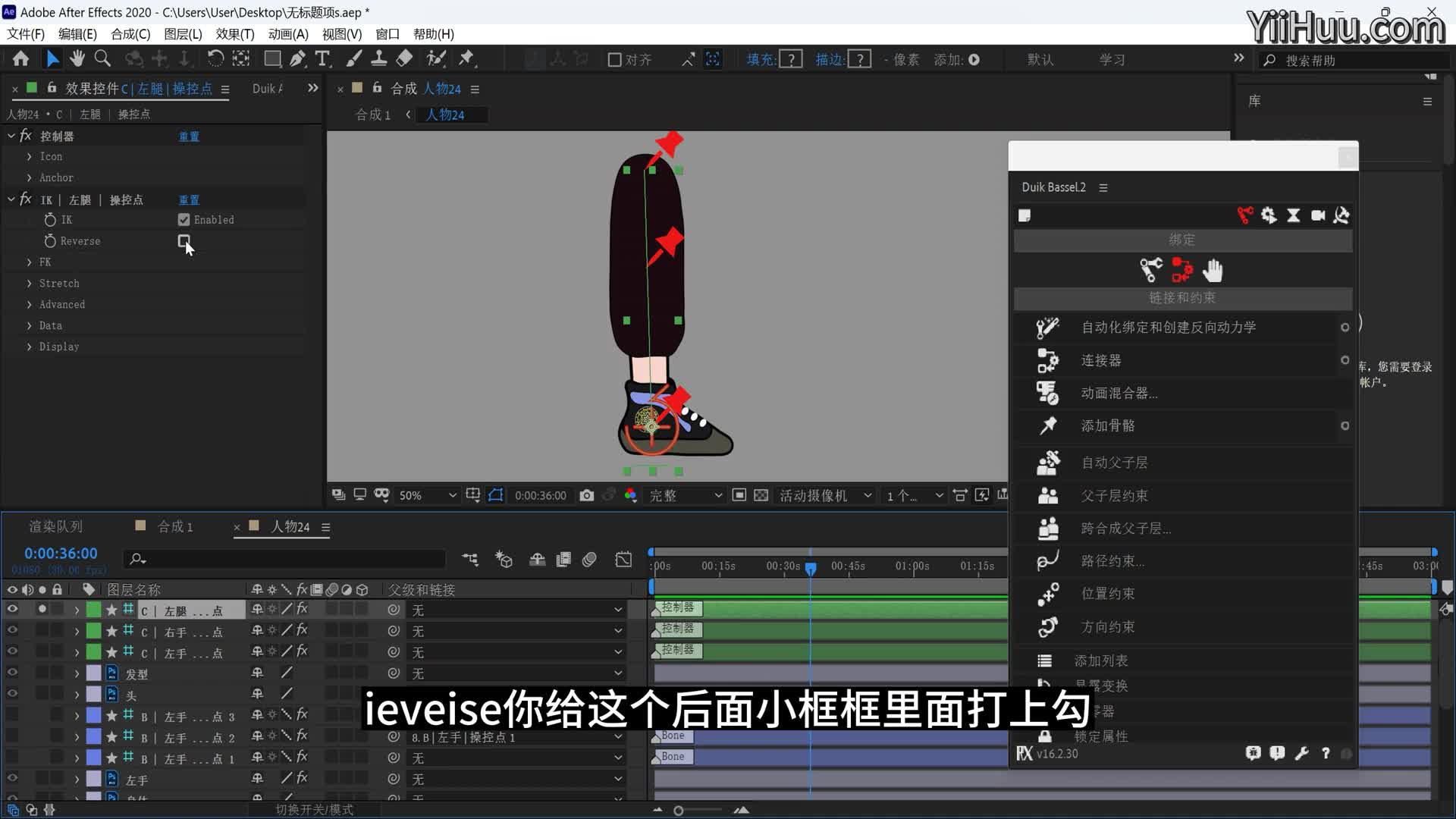Check the Reverse checkbox

coord(184,241)
